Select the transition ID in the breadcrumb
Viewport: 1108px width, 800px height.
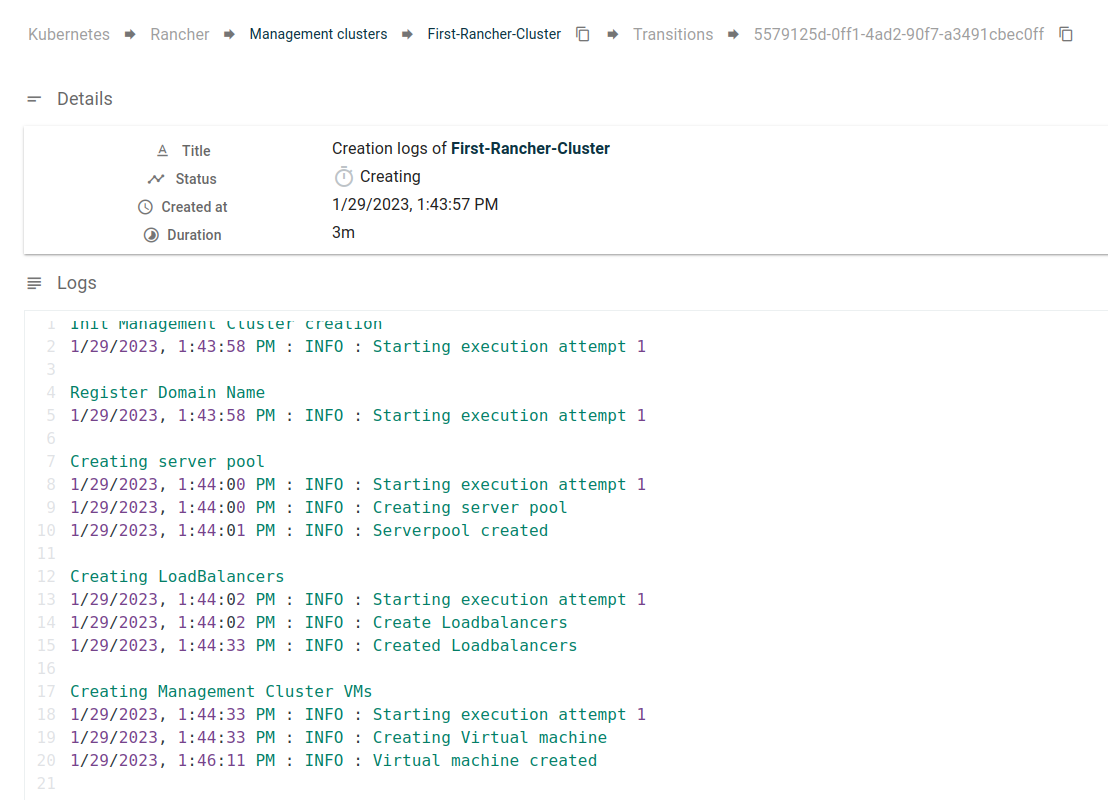[x=897, y=33]
